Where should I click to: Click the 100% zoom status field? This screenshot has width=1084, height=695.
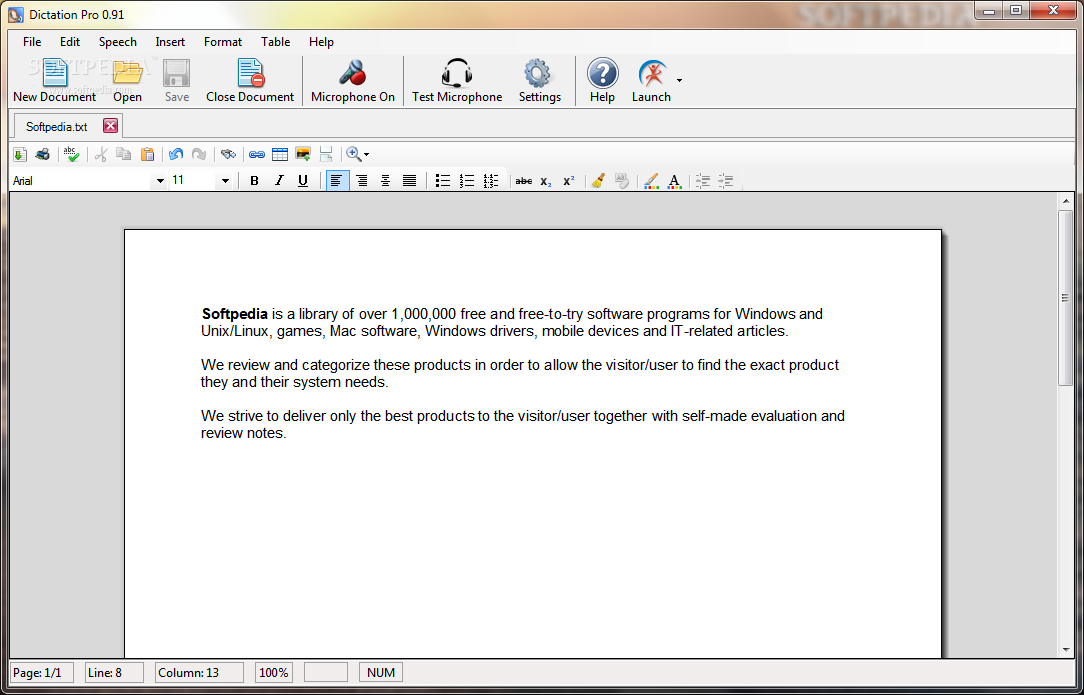[274, 672]
